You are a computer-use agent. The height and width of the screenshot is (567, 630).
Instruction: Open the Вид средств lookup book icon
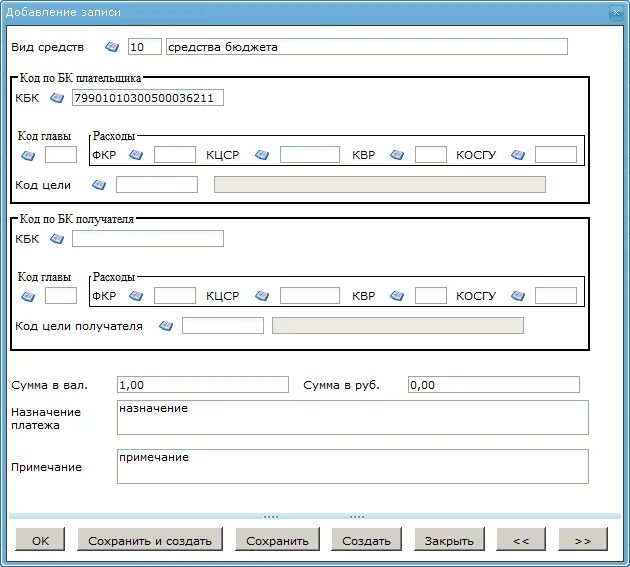[x=112, y=47]
